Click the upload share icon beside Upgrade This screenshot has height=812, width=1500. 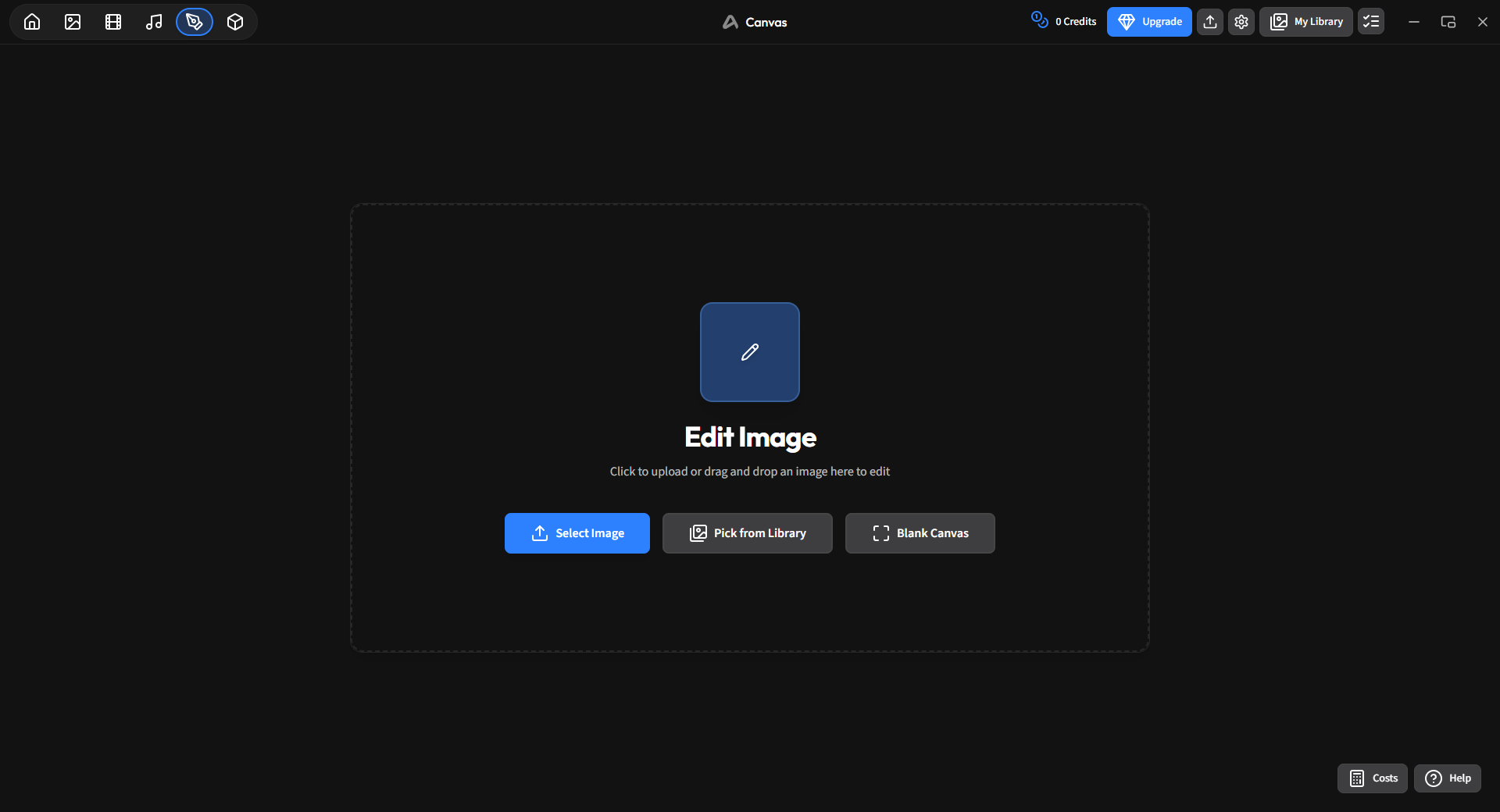coord(1210,22)
